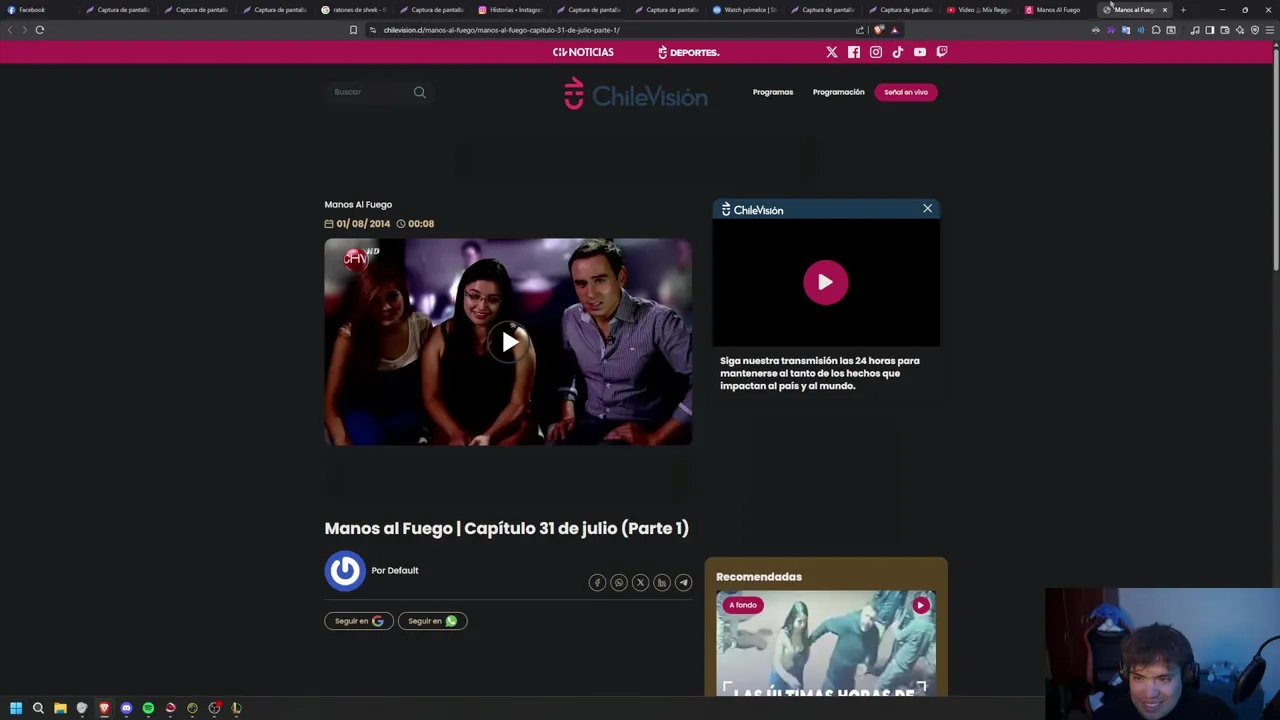The height and width of the screenshot is (720, 1280).
Task: Open the Programación menu
Action: 838,92
